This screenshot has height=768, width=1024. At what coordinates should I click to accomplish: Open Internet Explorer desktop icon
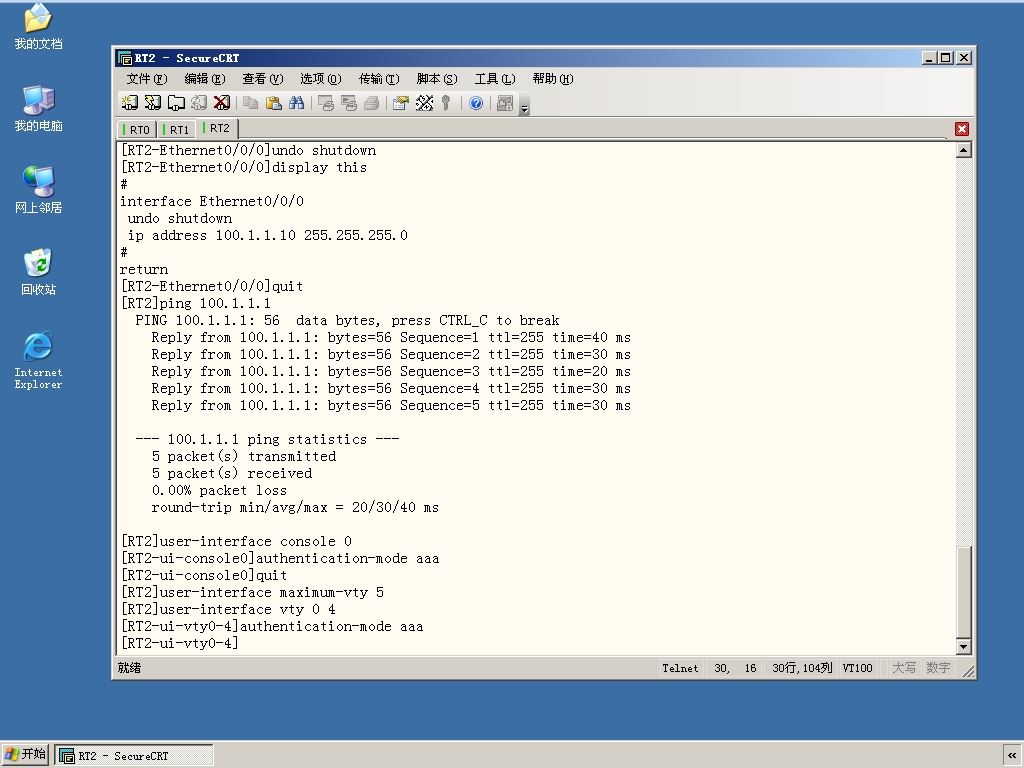pyautogui.click(x=38, y=360)
